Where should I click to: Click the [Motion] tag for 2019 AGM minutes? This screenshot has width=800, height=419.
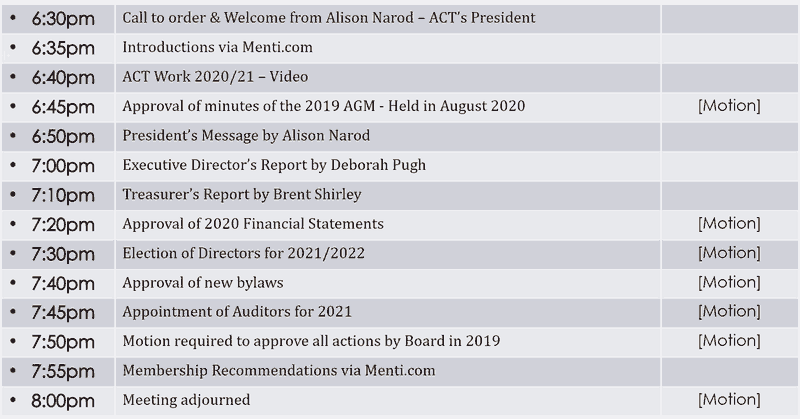point(729,106)
